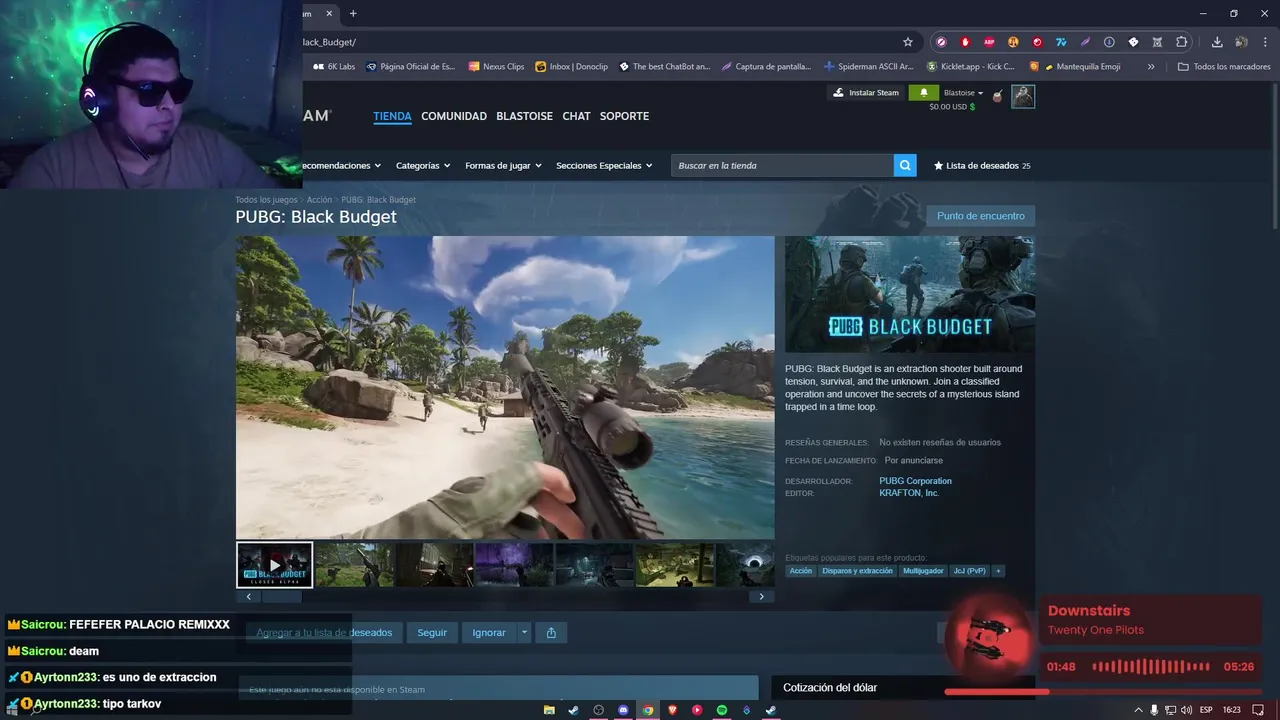Open the Blastoise account dropdown

pyautogui.click(x=963, y=93)
